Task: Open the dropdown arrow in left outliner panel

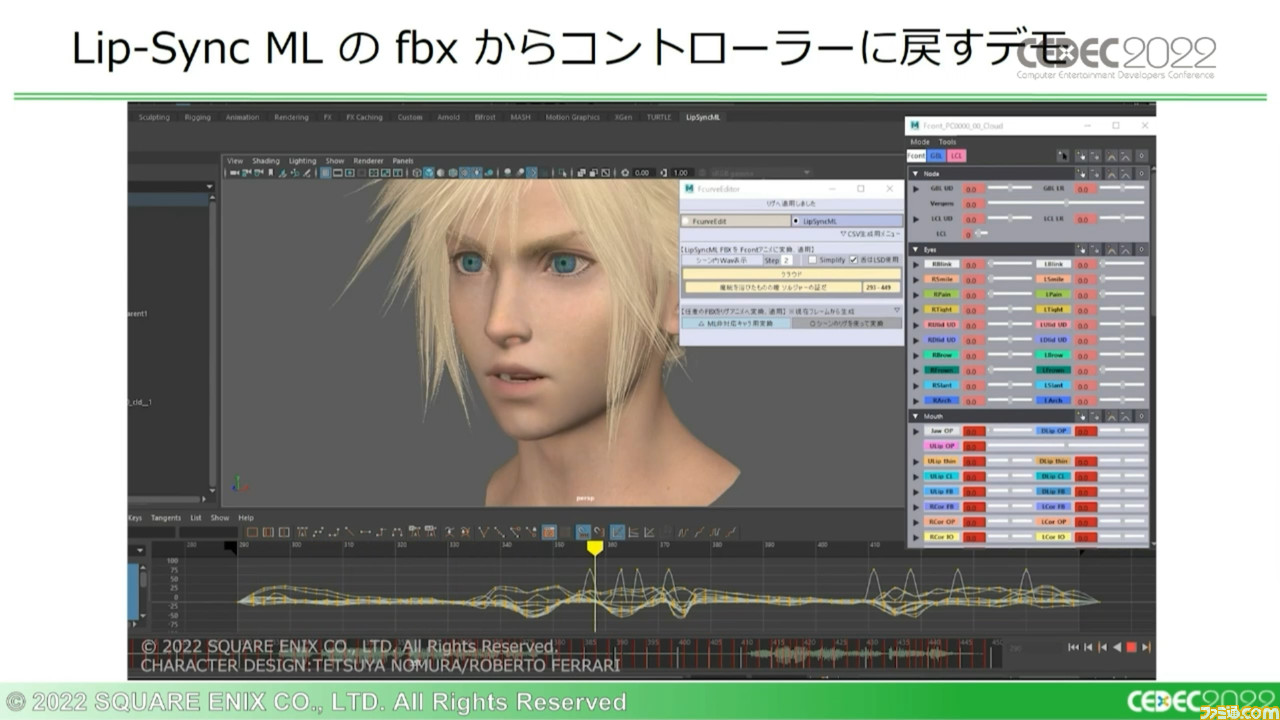Action: coord(209,187)
